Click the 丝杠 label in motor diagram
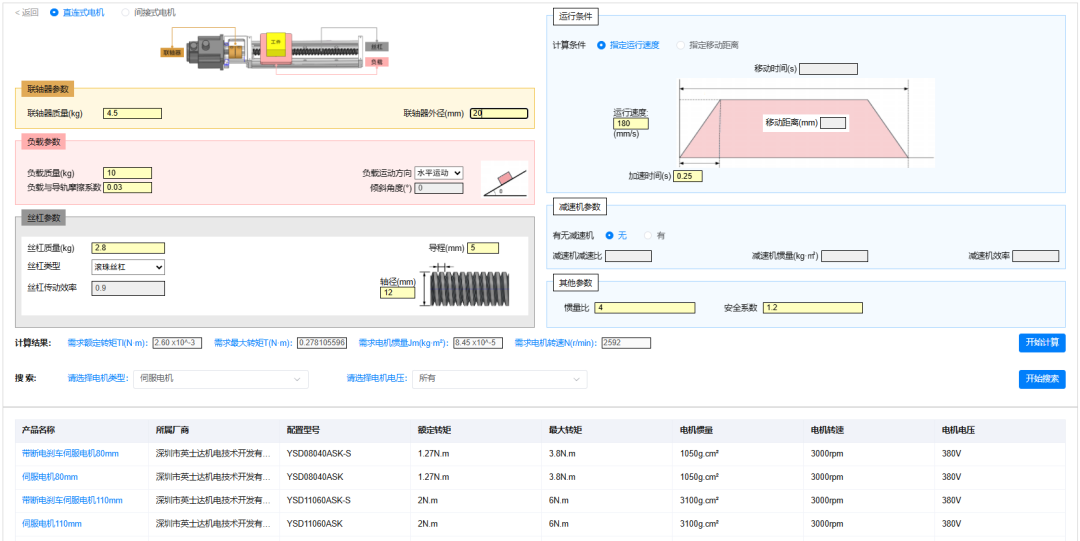 [377, 46]
